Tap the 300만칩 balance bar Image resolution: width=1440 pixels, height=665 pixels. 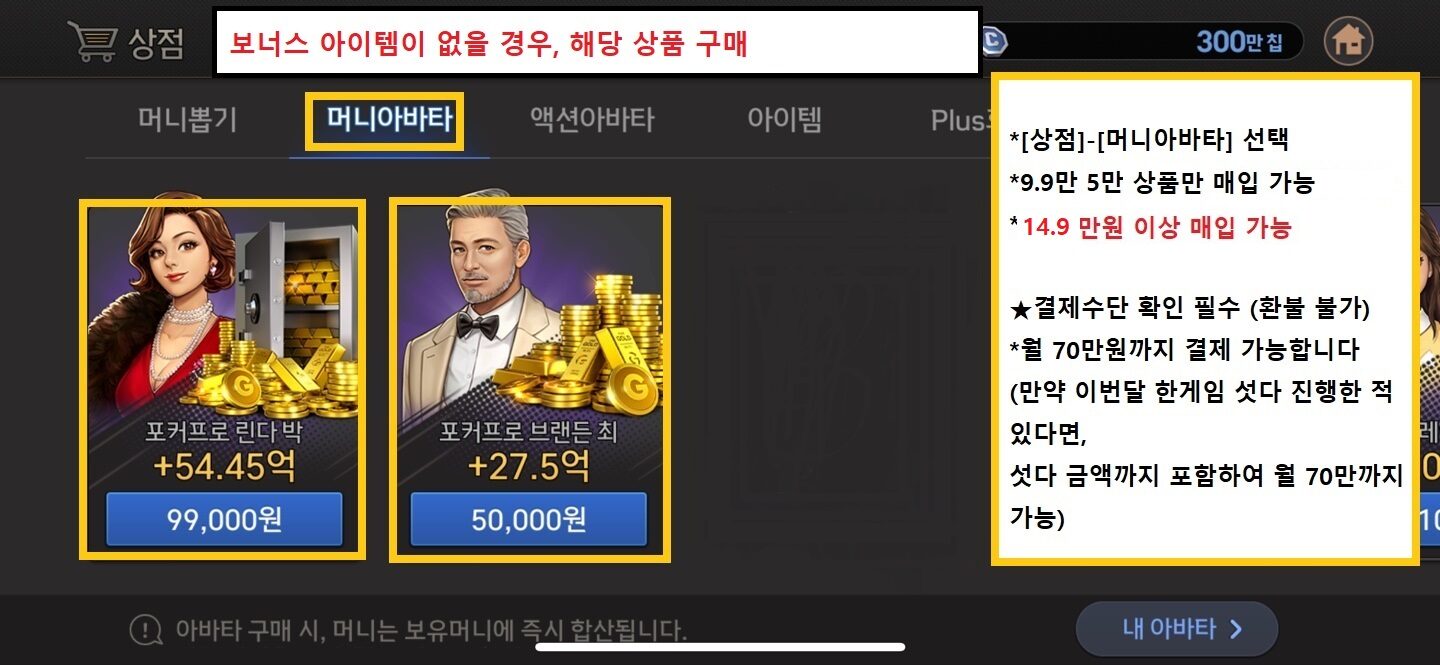pyautogui.click(x=1140, y=41)
